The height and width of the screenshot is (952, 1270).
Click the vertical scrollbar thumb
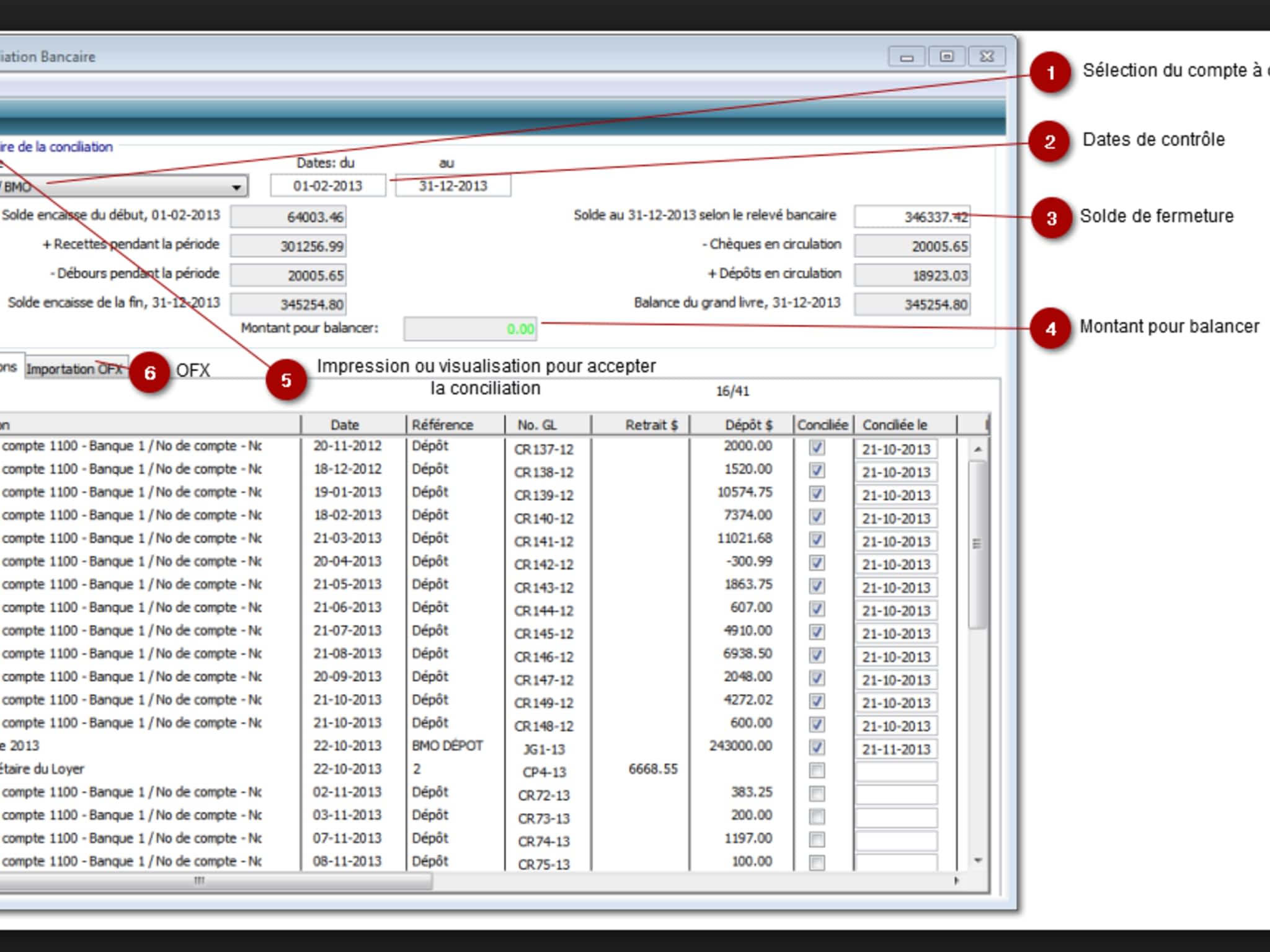[x=978, y=544]
